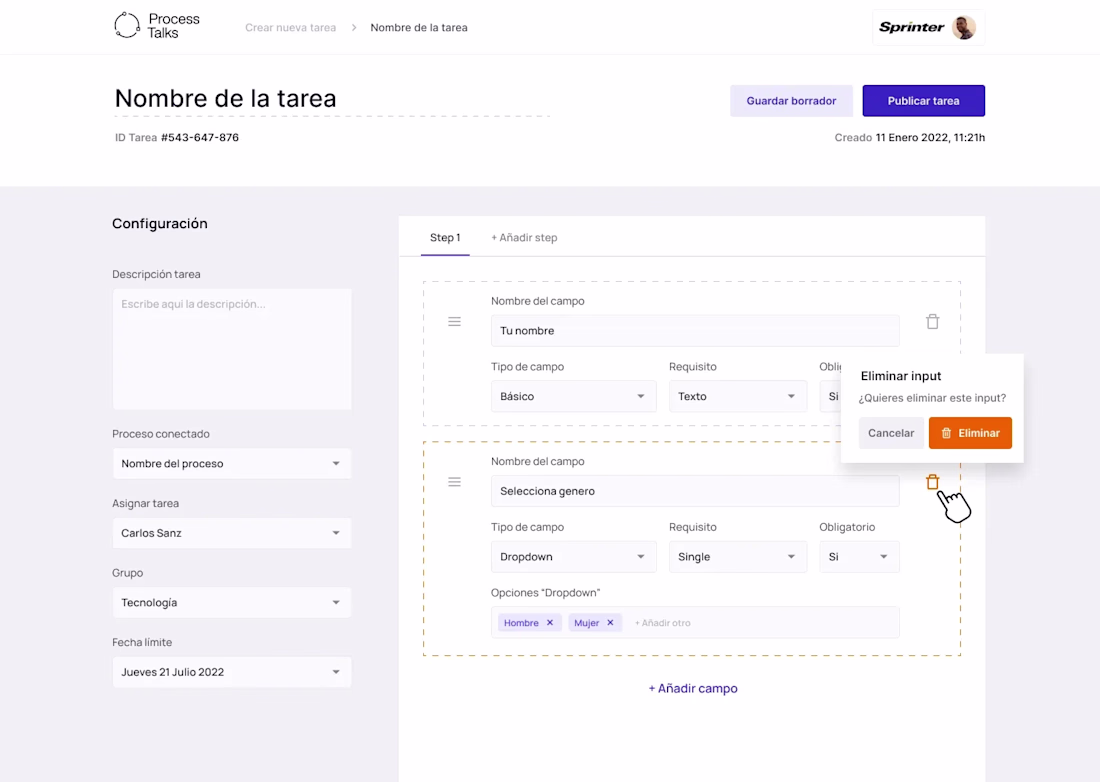Screen dimensions: 1100x782
Task: Publish with Publicar tarea button
Action: pos(923,101)
